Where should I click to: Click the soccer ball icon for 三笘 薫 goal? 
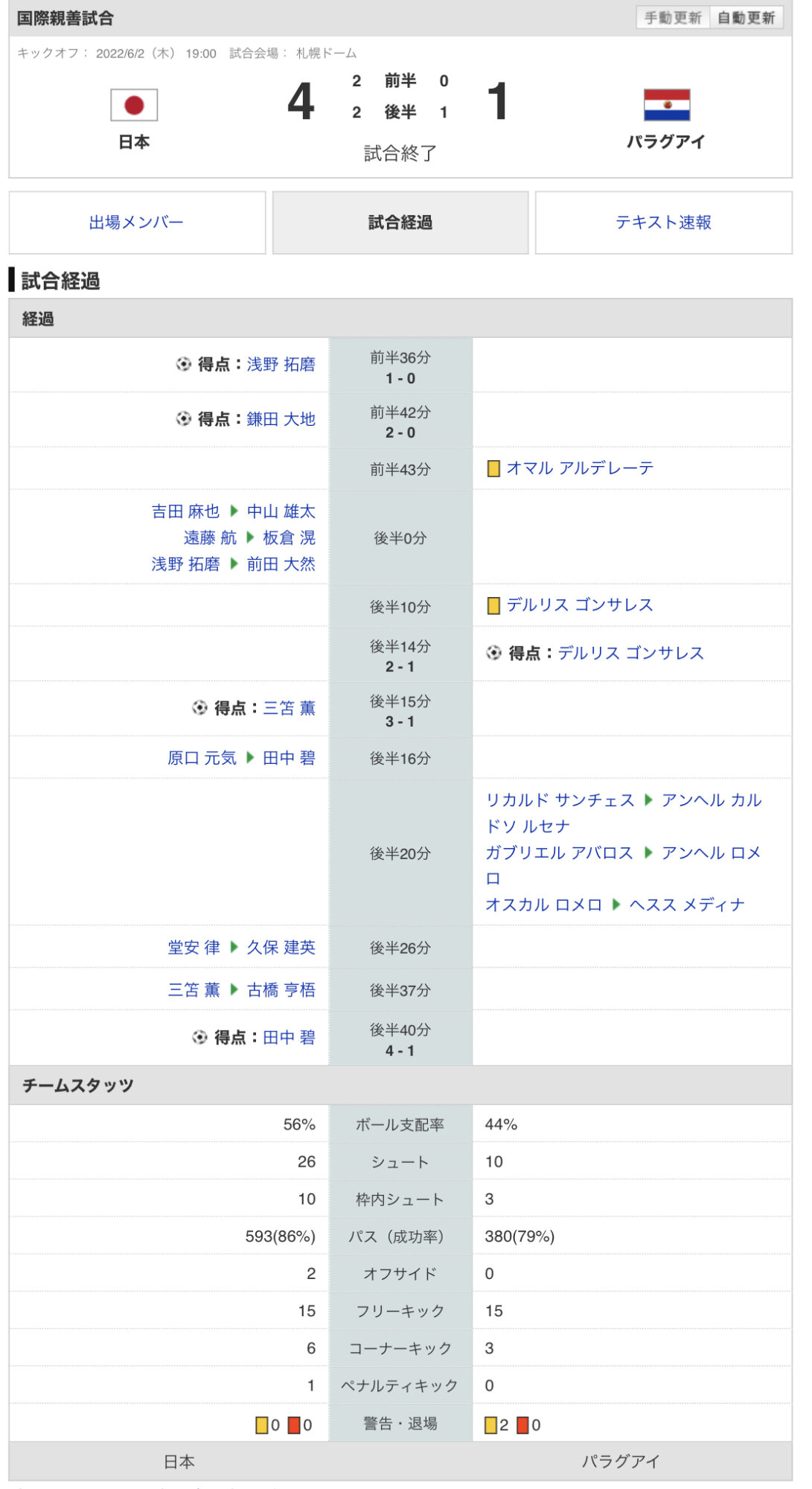pos(199,708)
